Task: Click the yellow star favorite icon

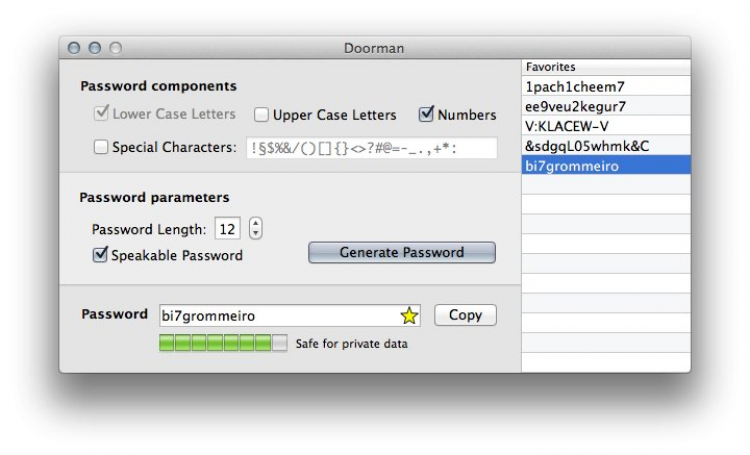Action: pyautogui.click(x=409, y=316)
